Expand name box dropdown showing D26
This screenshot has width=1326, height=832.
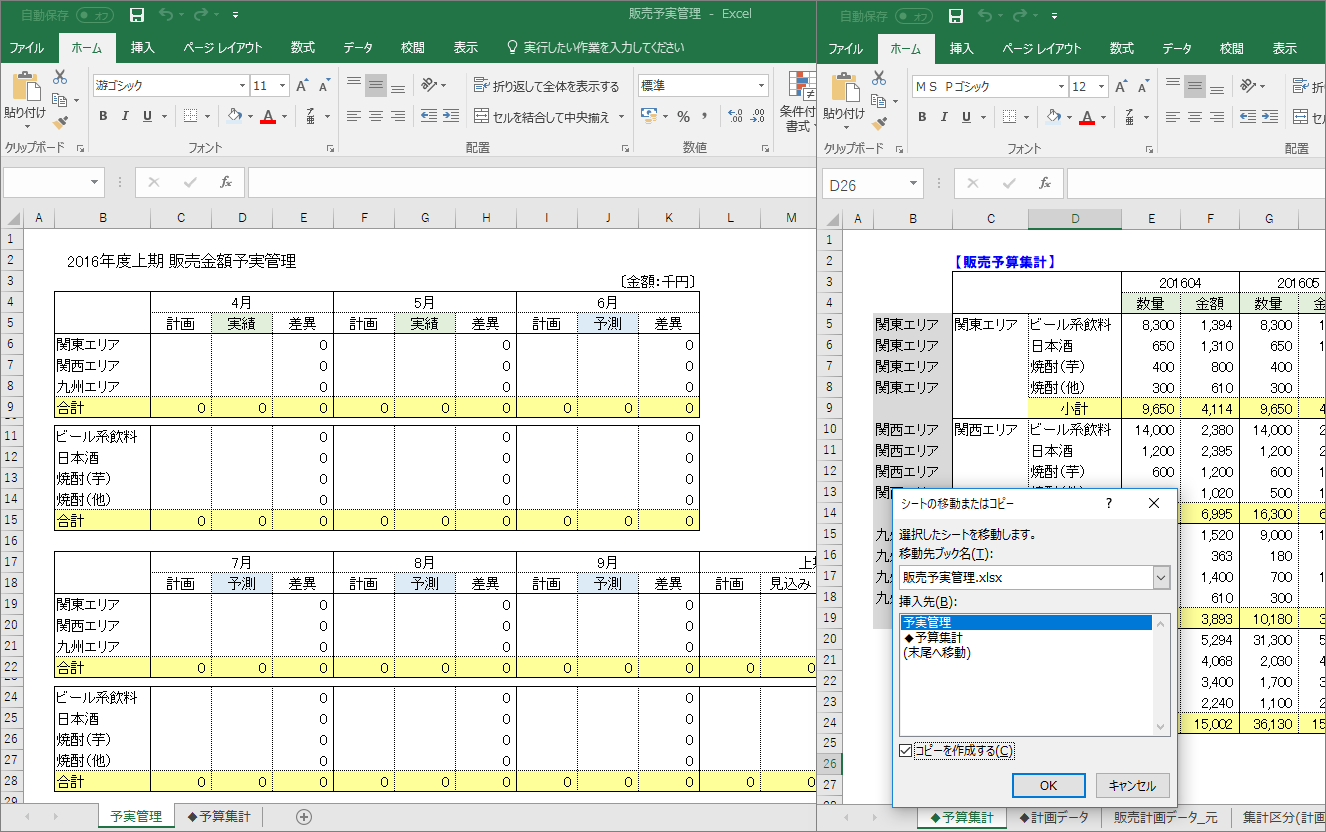[914, 183]
